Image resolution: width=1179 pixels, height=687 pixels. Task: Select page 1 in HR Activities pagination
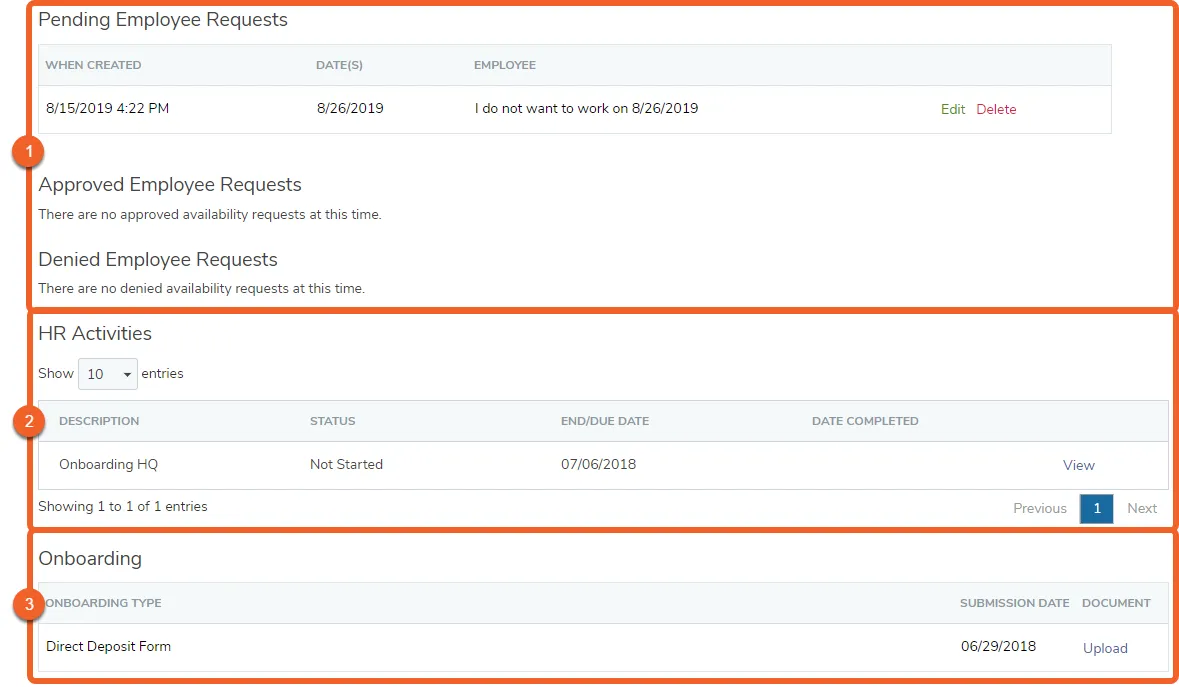pos(1096,509)
